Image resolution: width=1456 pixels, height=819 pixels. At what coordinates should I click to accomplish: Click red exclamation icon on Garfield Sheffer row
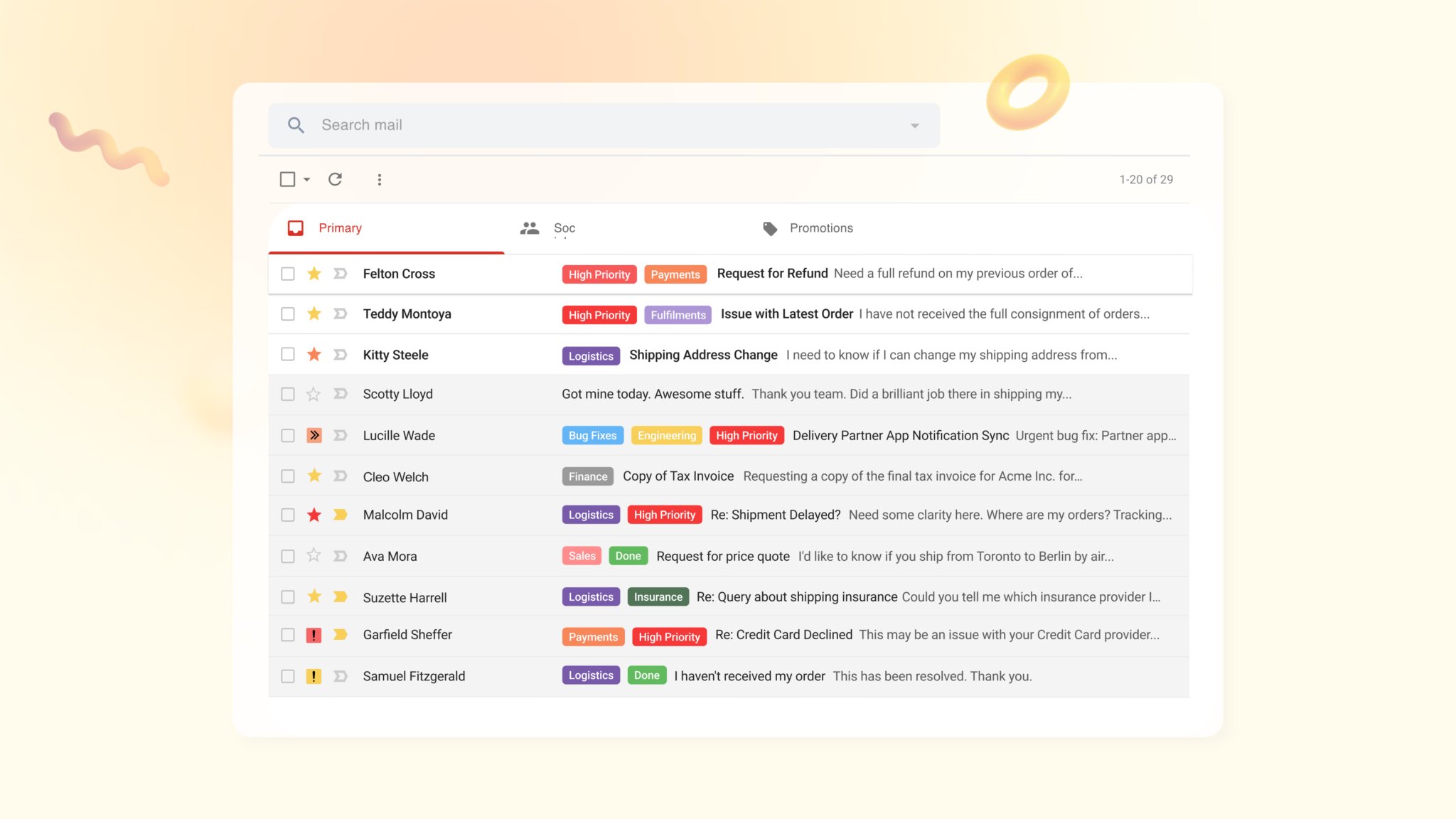click(314, 635)
